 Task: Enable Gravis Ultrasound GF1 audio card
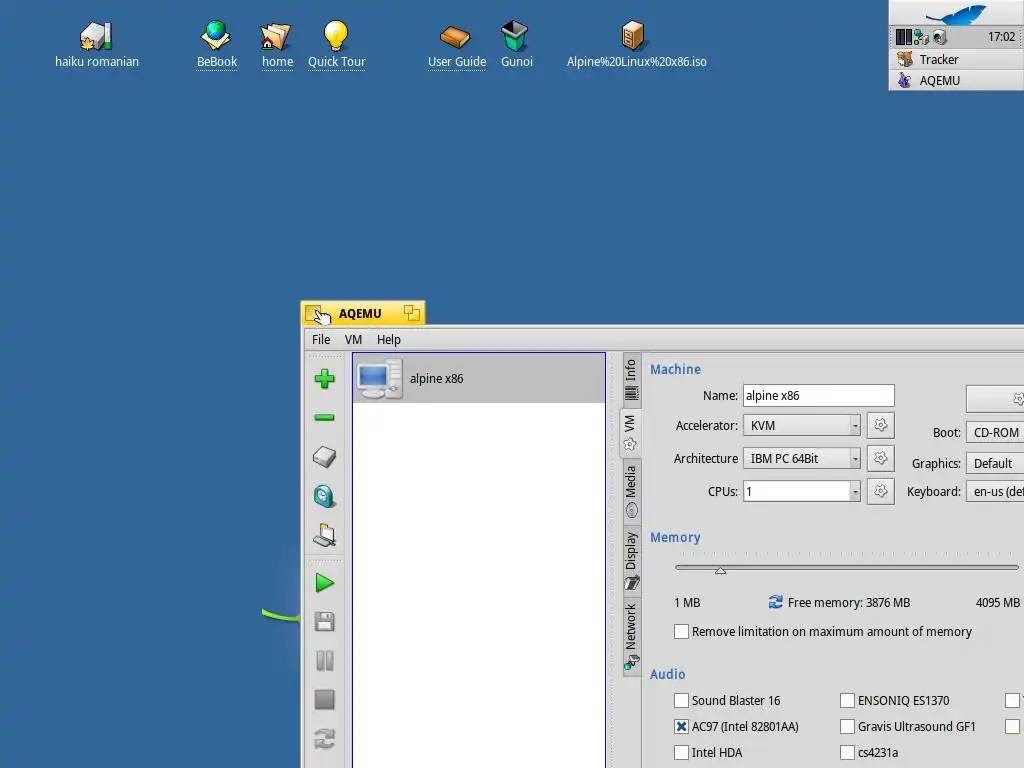click(x=847, y=727)
